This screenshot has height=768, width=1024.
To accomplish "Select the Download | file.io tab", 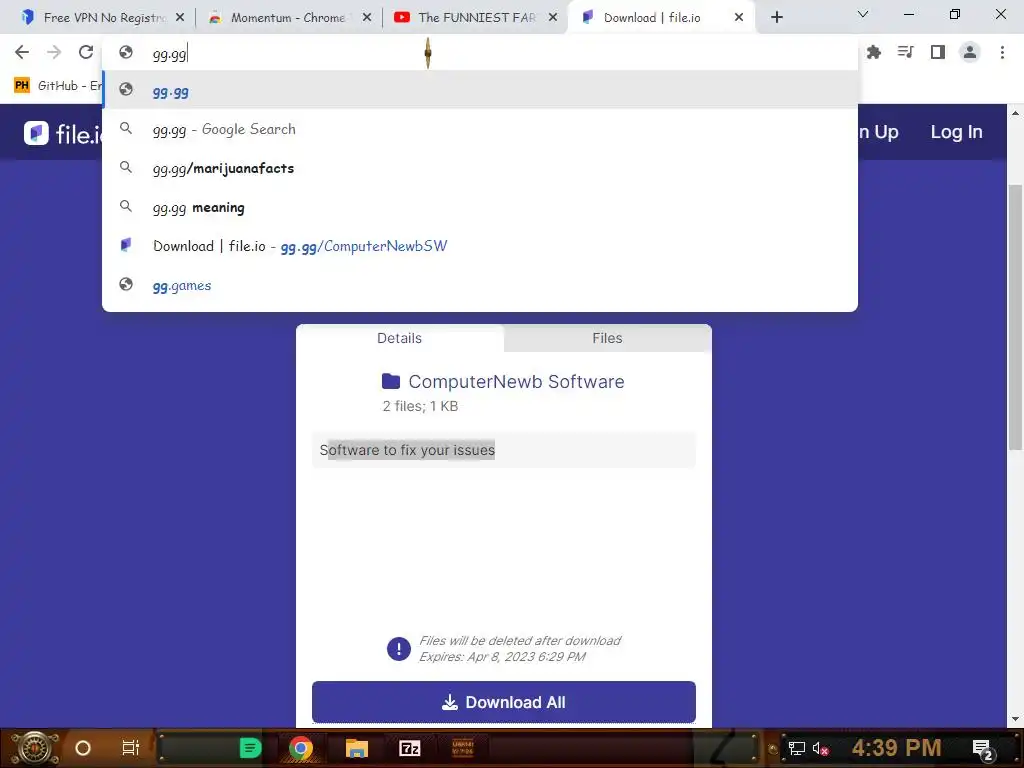I will [661, 18].
